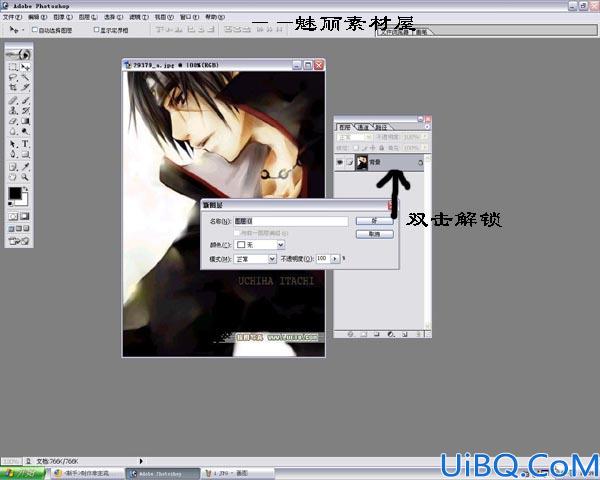Open opacity slider arrow in new layer dialog
The width and height of the screenshot is (600, 480).
click(335, 259)
